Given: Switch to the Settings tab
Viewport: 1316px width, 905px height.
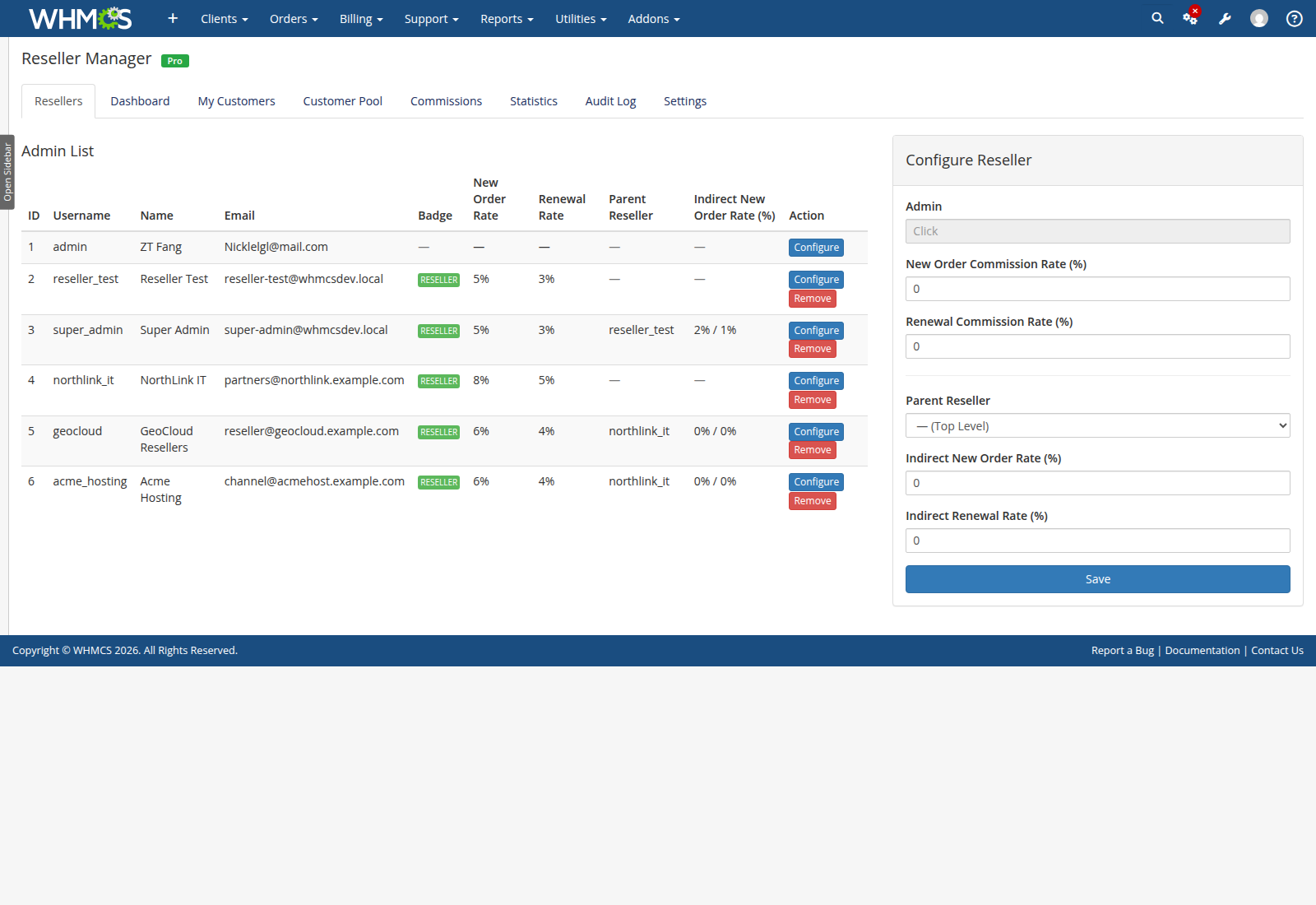Looking at the screenshot, I should pyautogui.click(x=685, y=101).
